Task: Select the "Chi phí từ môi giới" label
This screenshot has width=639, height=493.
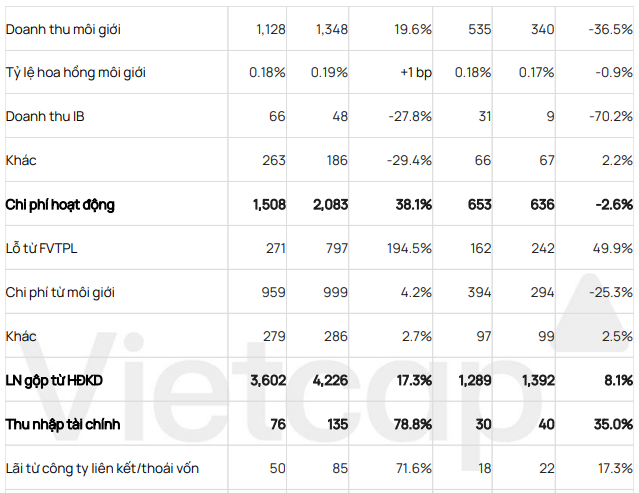Action: pos(61,293)
